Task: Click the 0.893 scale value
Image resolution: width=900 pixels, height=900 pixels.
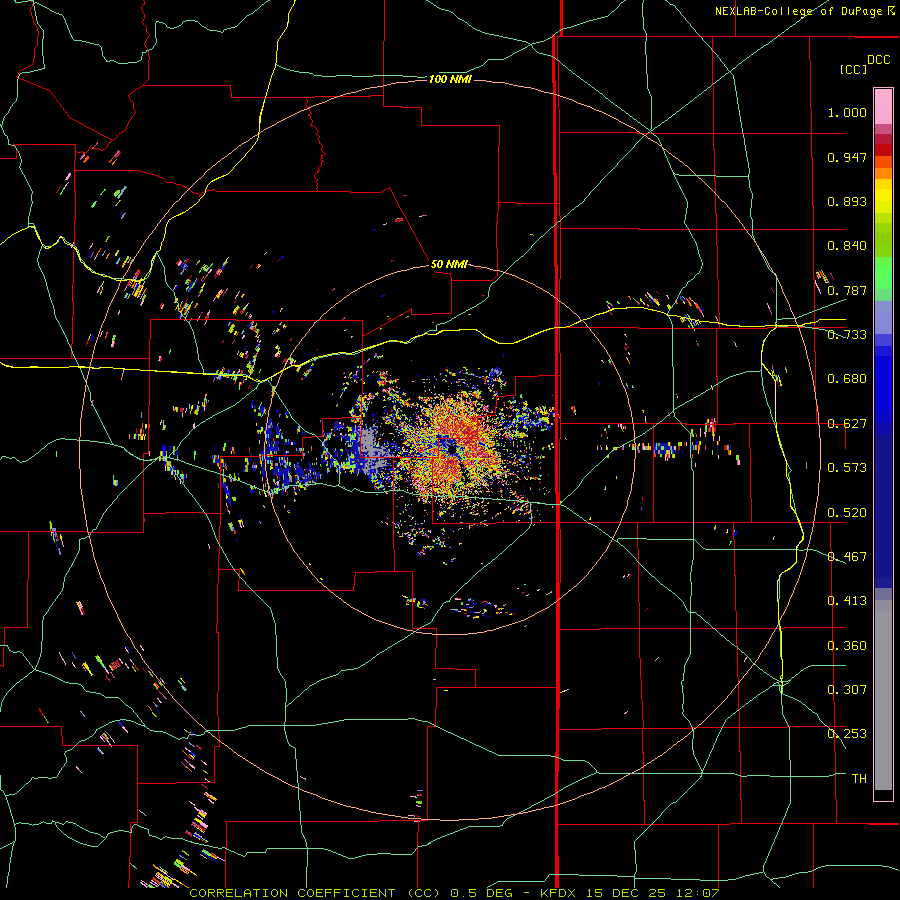Action: 847,201
